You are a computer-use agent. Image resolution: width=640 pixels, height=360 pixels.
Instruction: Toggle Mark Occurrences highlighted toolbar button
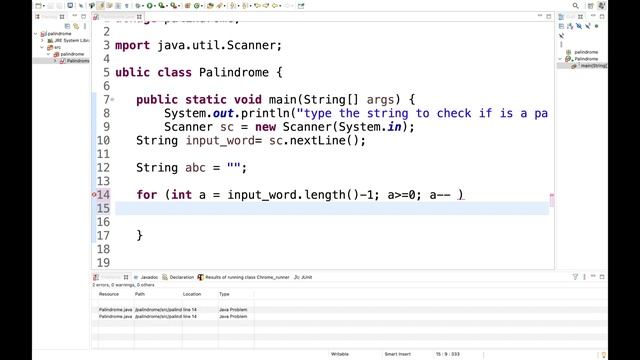coord(100,6)
